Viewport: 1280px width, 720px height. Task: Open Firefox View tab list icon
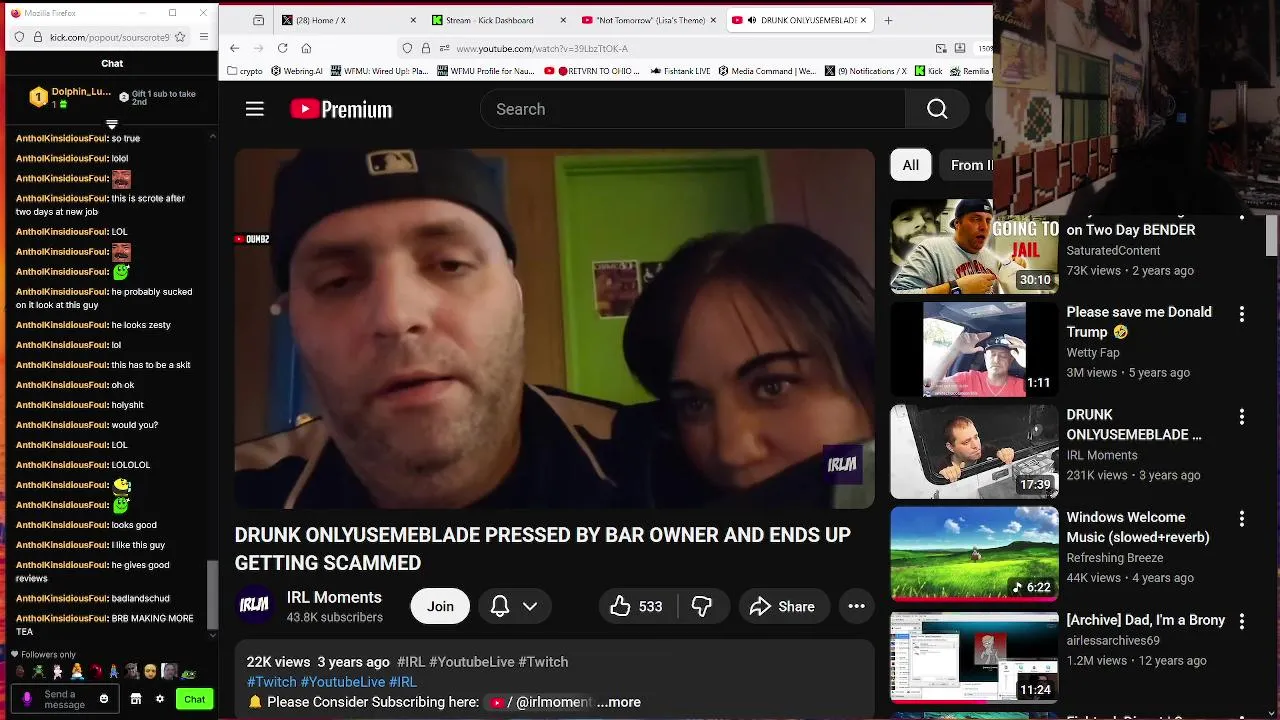[x=258, y=20]
